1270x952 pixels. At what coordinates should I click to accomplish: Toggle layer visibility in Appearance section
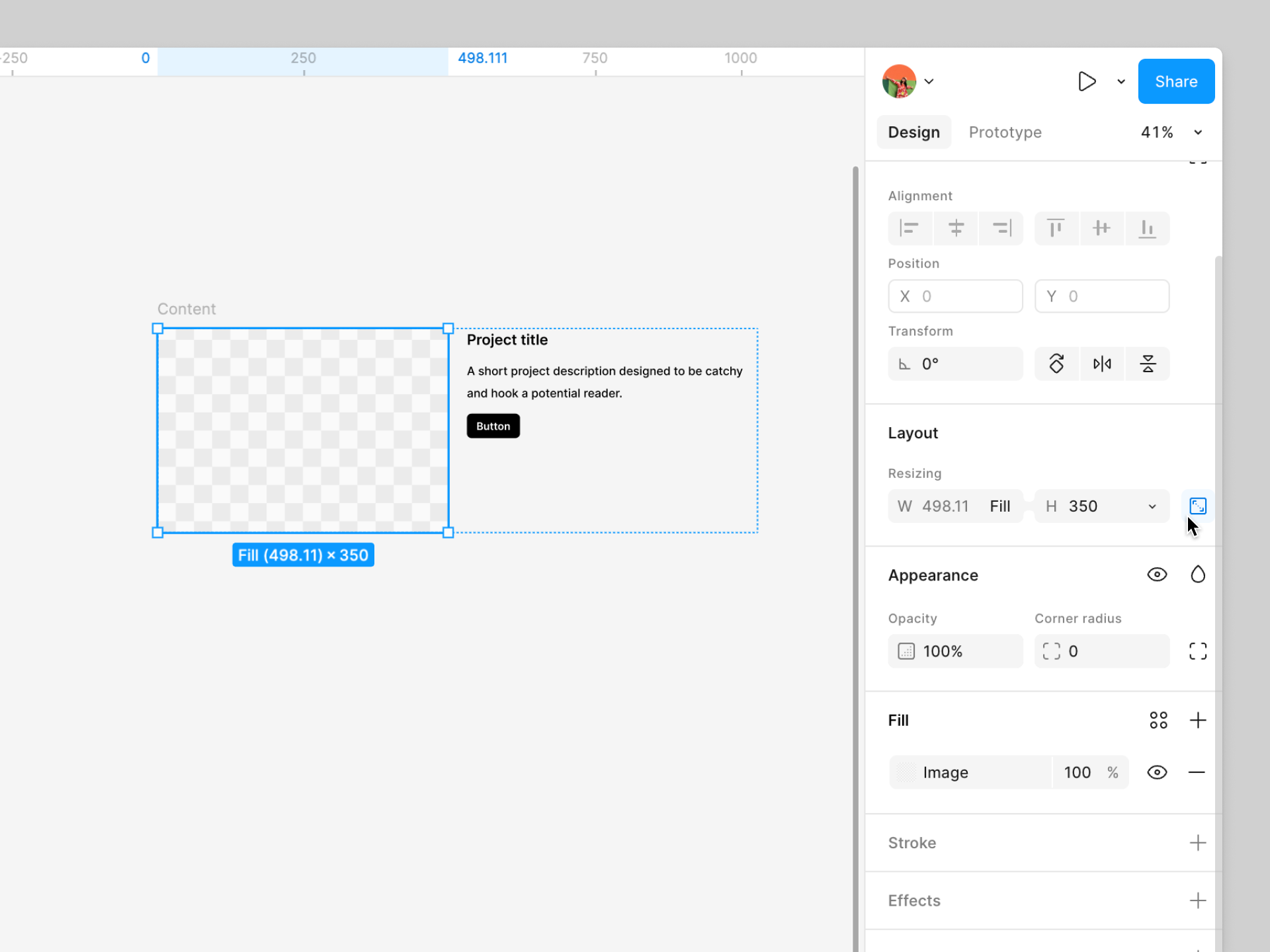click(1157, 575)
